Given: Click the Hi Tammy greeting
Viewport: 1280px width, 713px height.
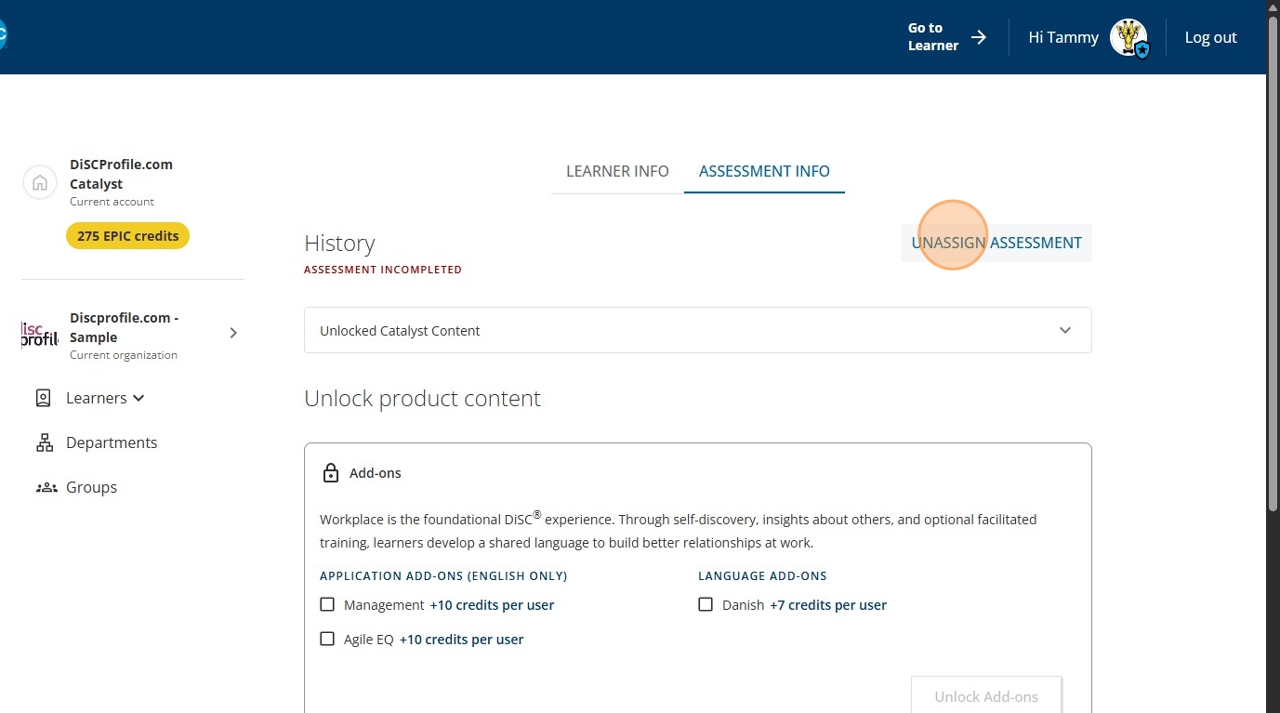Looking at the screenshot, I should pyautogui.click(x=1063, y=37).
